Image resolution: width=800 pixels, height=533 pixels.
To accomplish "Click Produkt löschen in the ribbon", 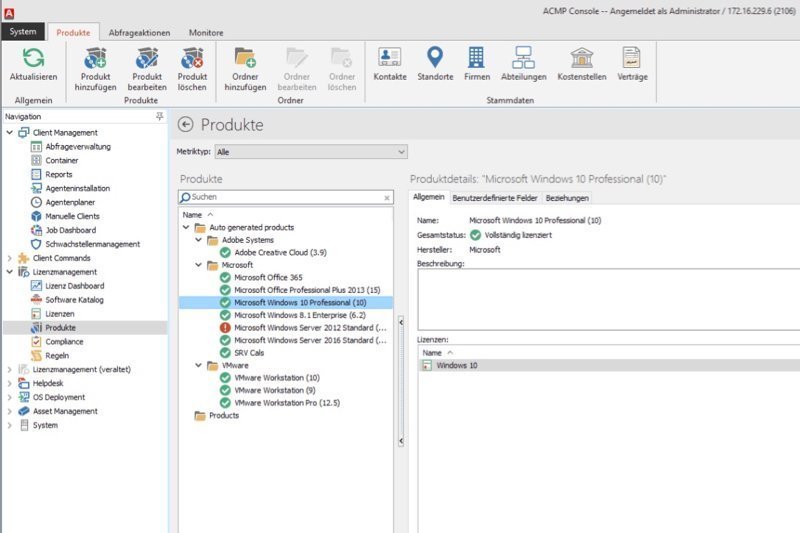I will 192,69.
